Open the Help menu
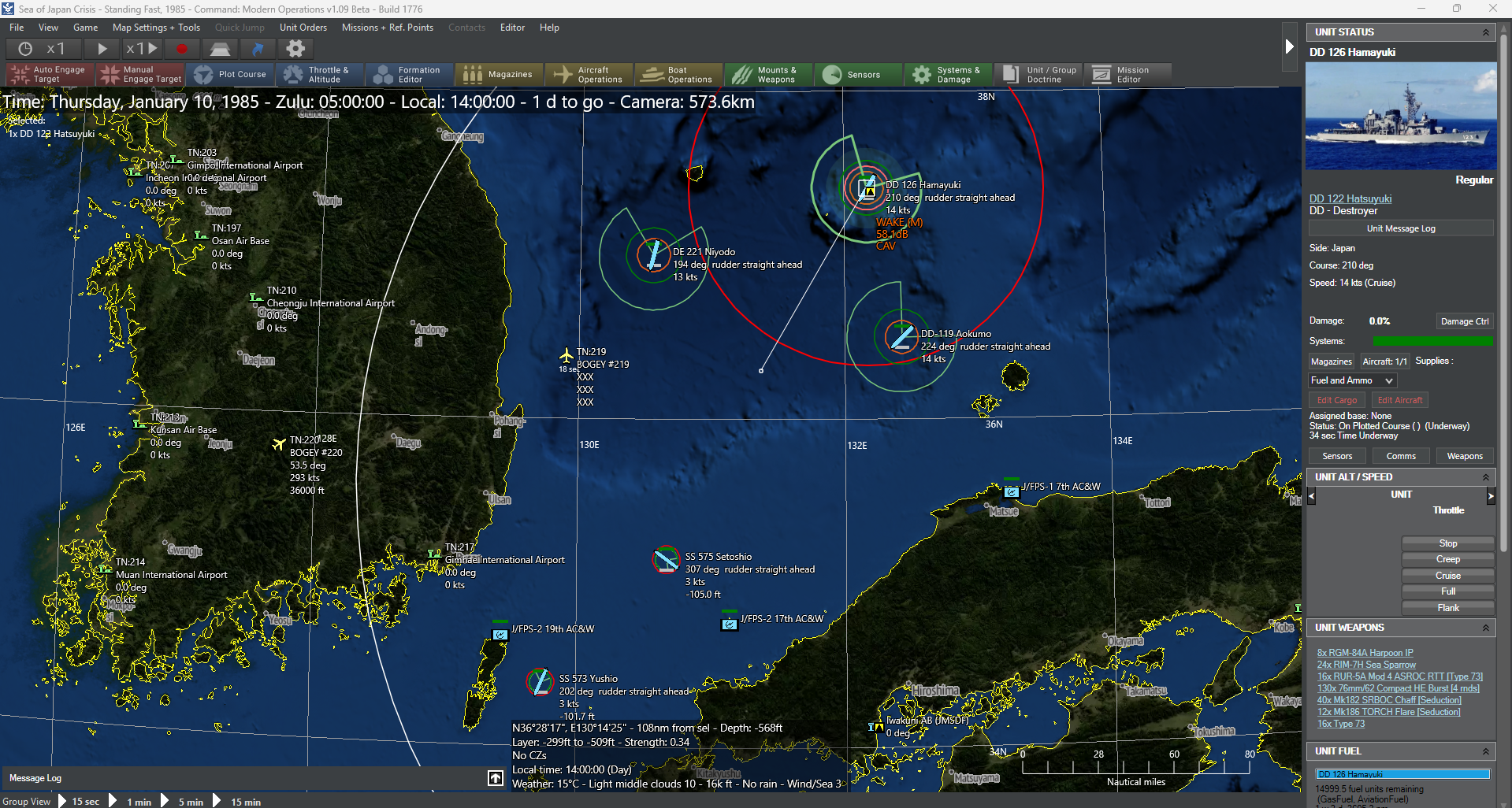 (x=549, y=28)
